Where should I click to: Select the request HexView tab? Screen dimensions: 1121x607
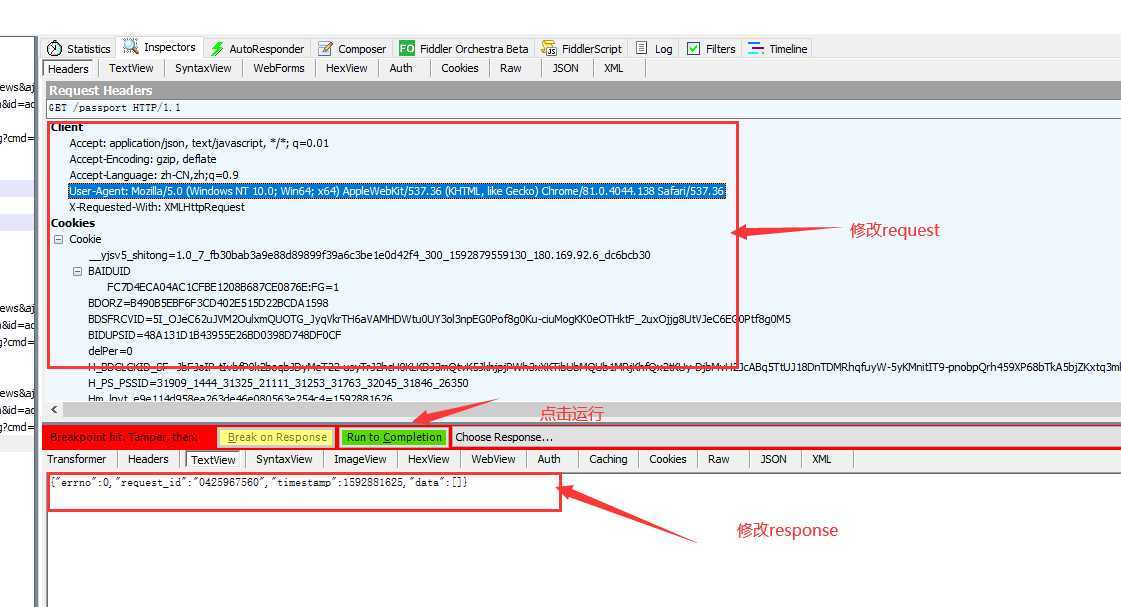[x=347, y=68]
